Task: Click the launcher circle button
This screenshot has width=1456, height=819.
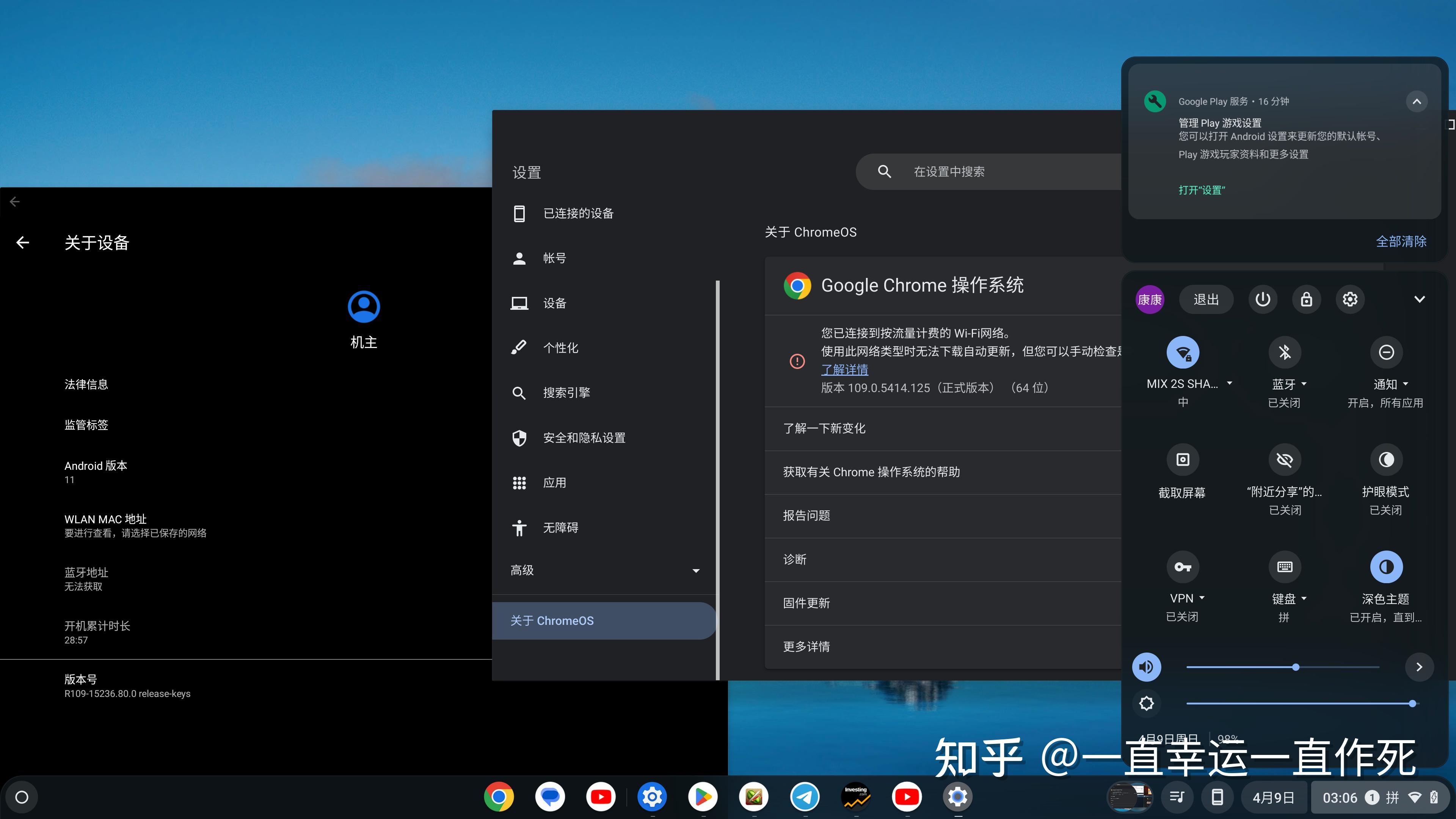Action: point(22,797)
